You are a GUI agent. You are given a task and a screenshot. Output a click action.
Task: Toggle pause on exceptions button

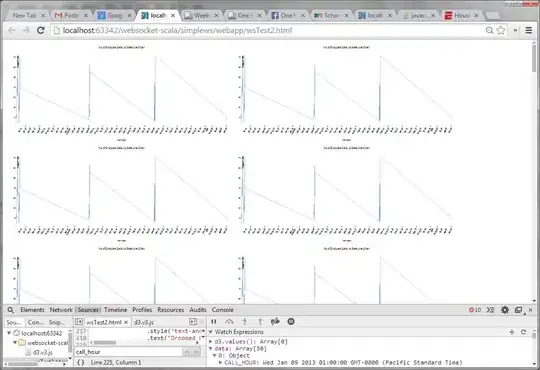coord(291,321)
